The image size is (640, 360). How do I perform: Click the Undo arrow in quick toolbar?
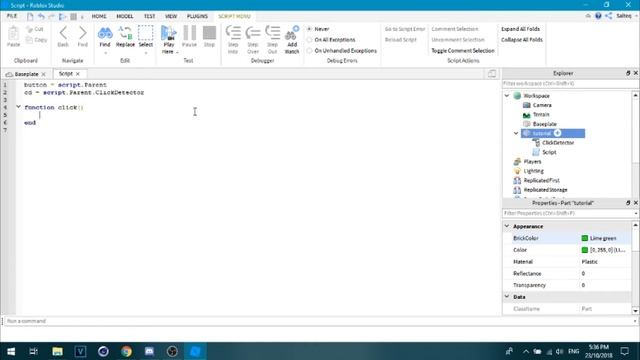click(x=41, y=16)
